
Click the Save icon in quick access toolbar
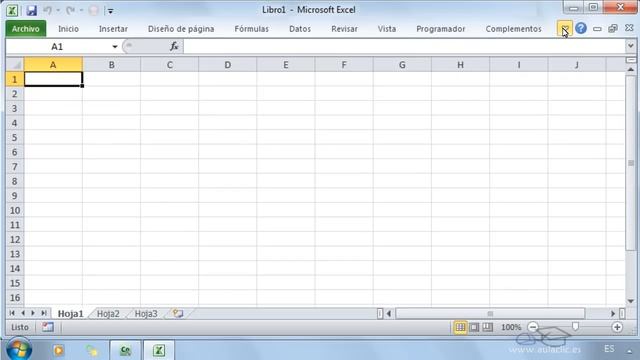coord(31,10)
